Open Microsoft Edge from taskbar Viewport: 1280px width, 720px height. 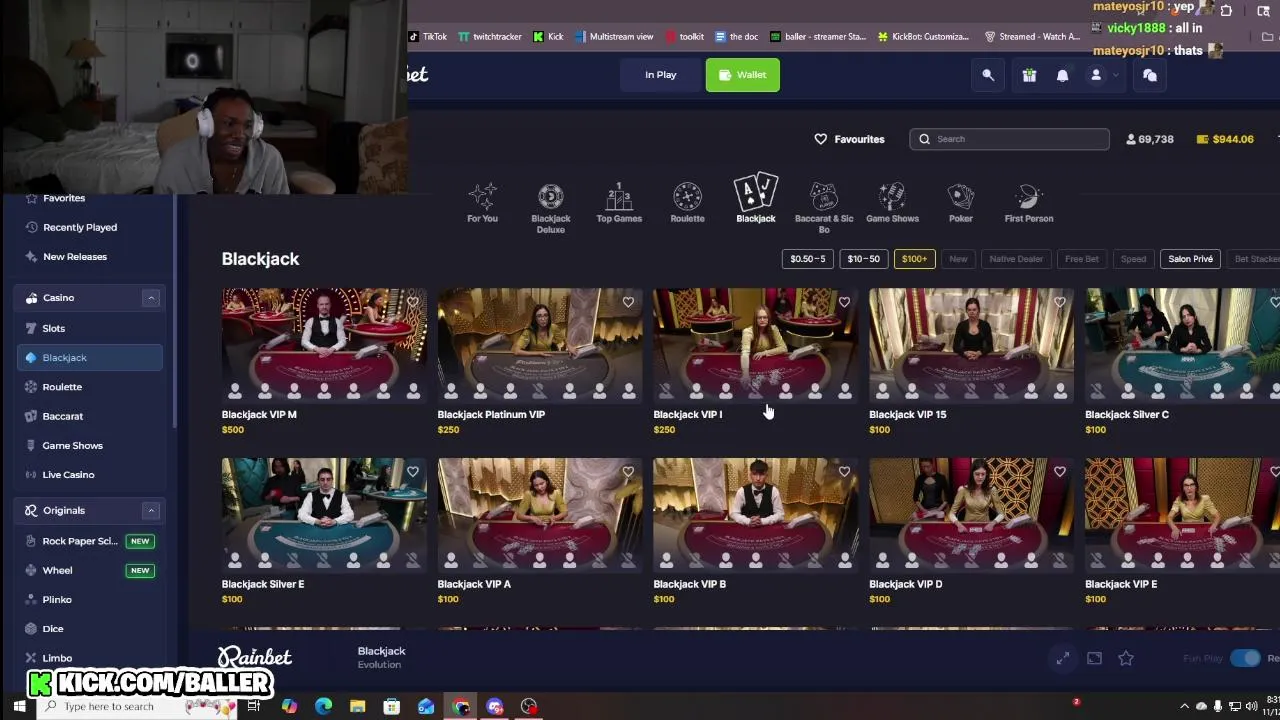tap(323, 707)
